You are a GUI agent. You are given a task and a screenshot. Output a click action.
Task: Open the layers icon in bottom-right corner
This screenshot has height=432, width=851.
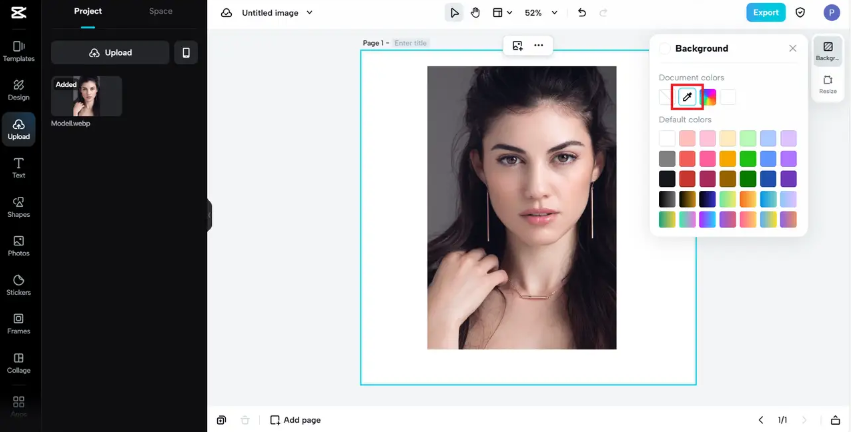[x=835, y=420]
